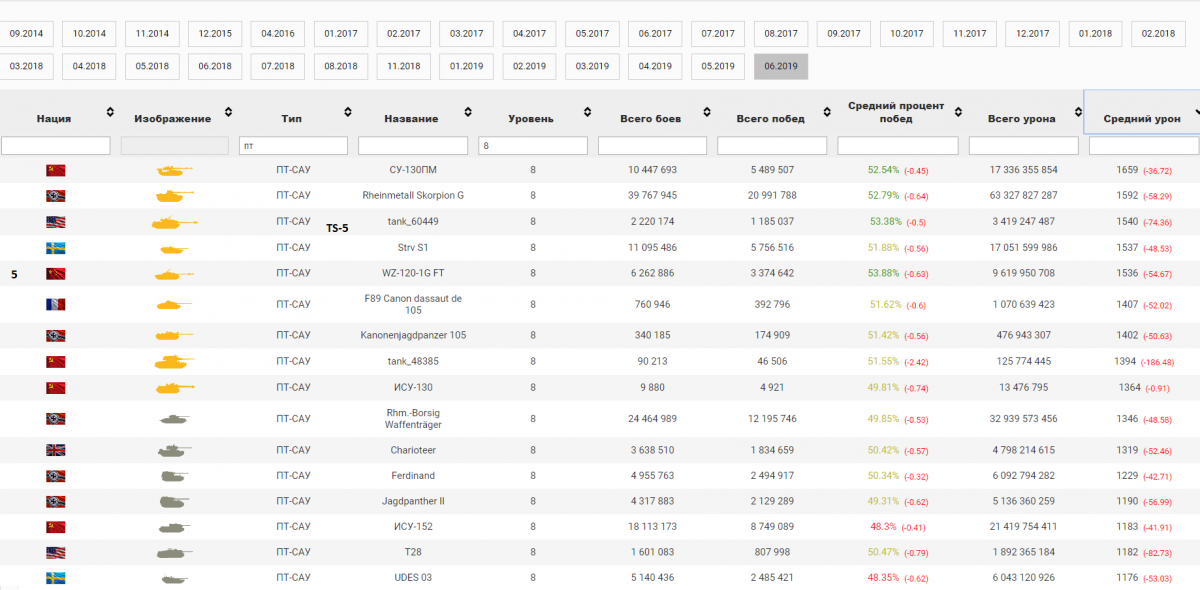Open the 09.2014 statistics period
Screen dimensions: 1200x590
click(26, 33)
